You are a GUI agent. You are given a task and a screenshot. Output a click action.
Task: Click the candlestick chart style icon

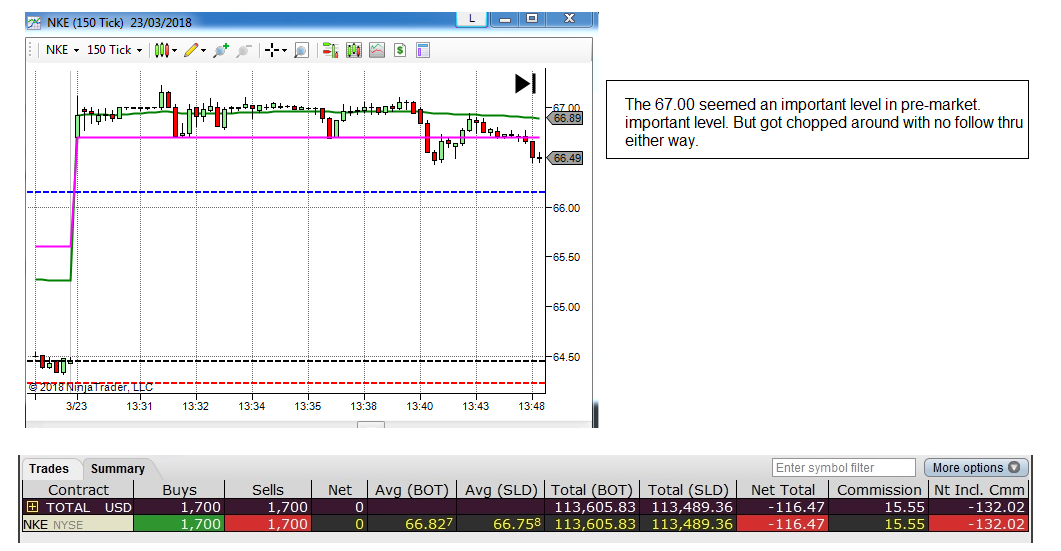tap(162, 50)
